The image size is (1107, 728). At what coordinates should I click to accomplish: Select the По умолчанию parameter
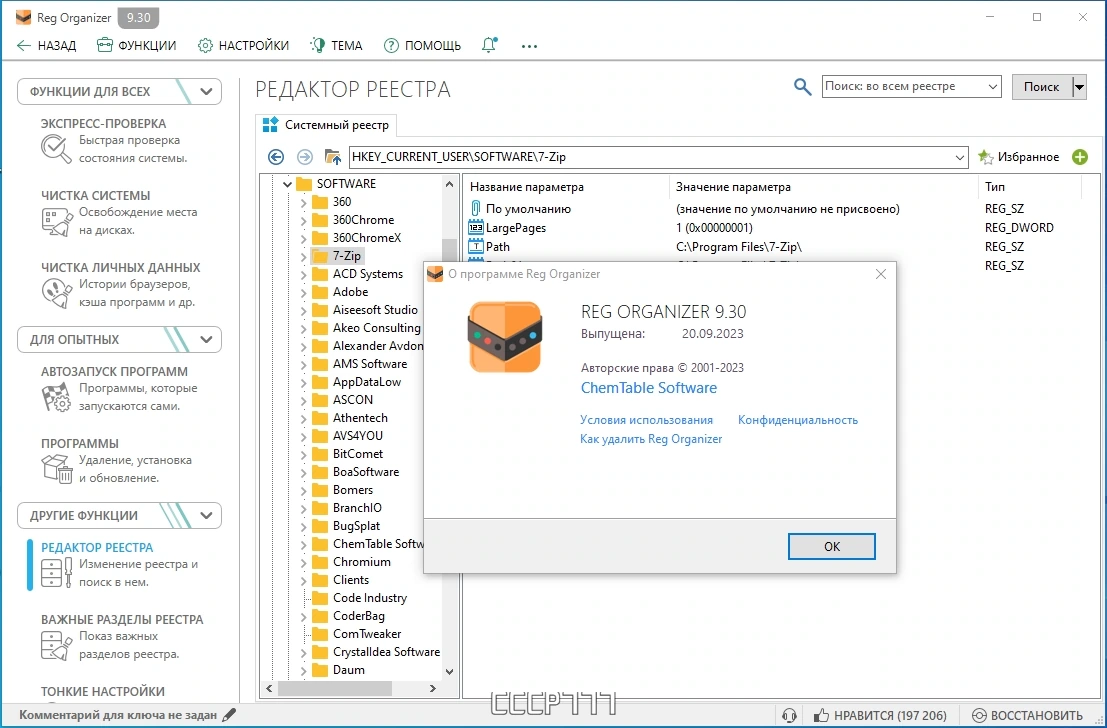tap(528, 209)
